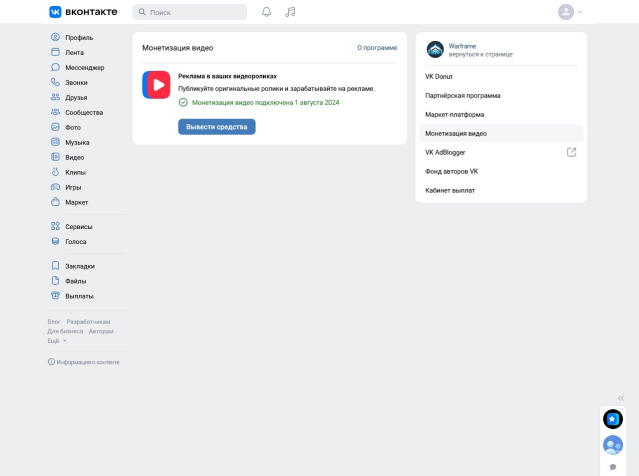Screen dimensions: 639x476
Task: Open Игры from the sidebar
Action: click(x=73, y=187)
